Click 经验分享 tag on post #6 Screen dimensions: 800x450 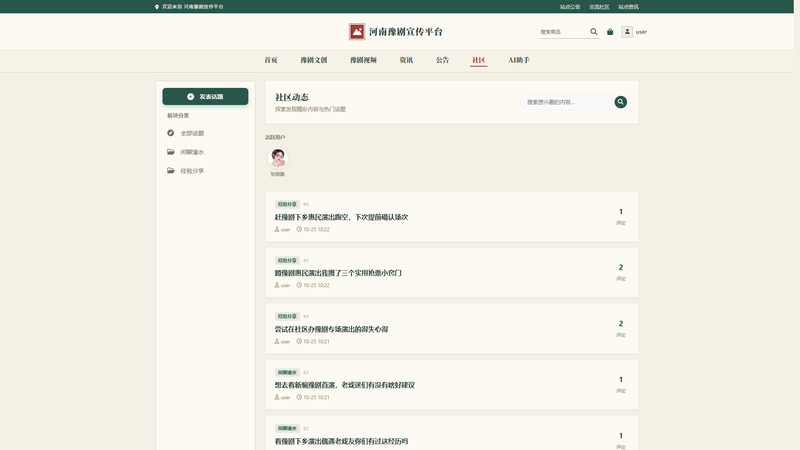pos(287,204)
